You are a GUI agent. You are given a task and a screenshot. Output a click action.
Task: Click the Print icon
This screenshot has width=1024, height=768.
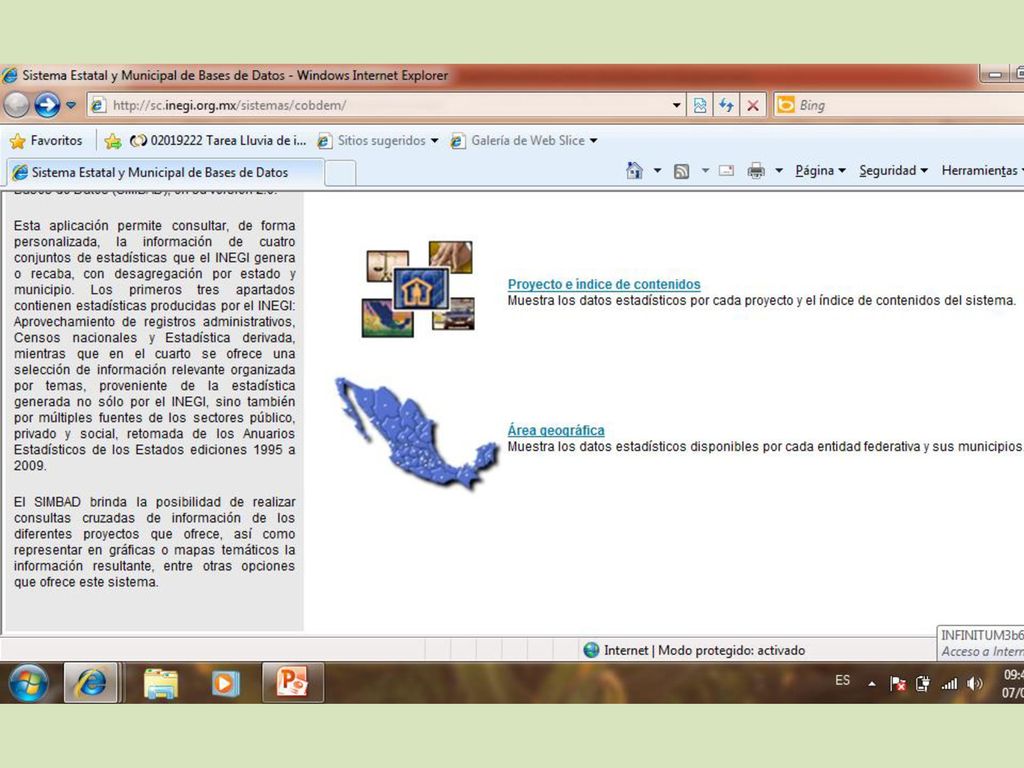756,171
